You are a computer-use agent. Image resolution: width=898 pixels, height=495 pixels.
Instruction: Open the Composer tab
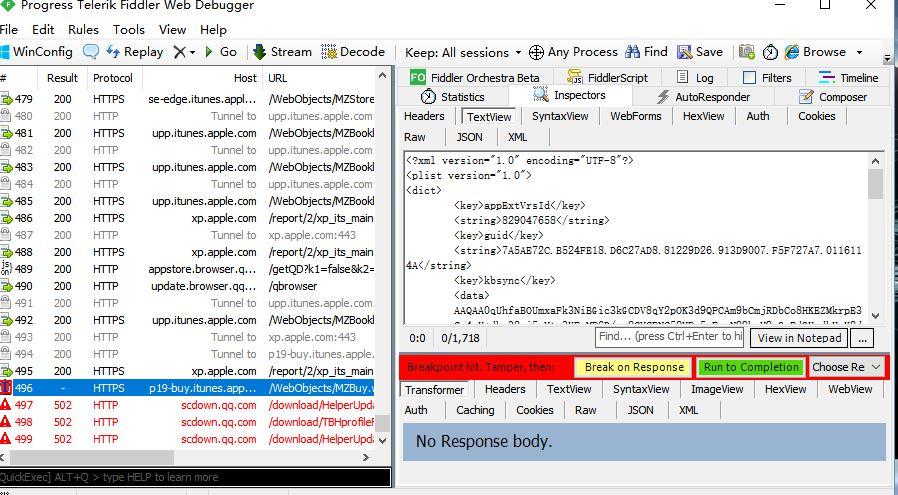833,97
